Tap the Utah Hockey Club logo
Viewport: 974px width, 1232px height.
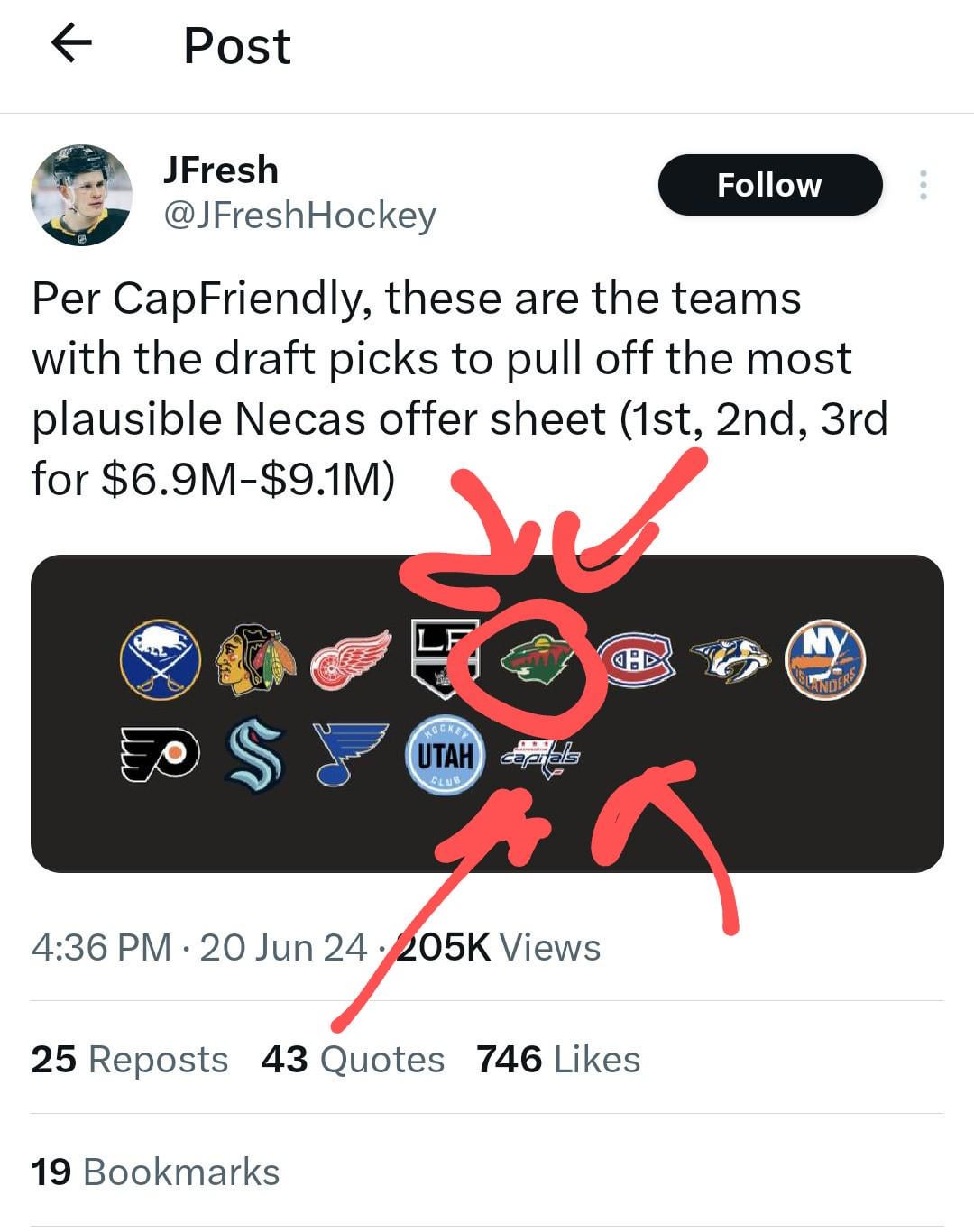pyautogui.click(x=446, y=754)
